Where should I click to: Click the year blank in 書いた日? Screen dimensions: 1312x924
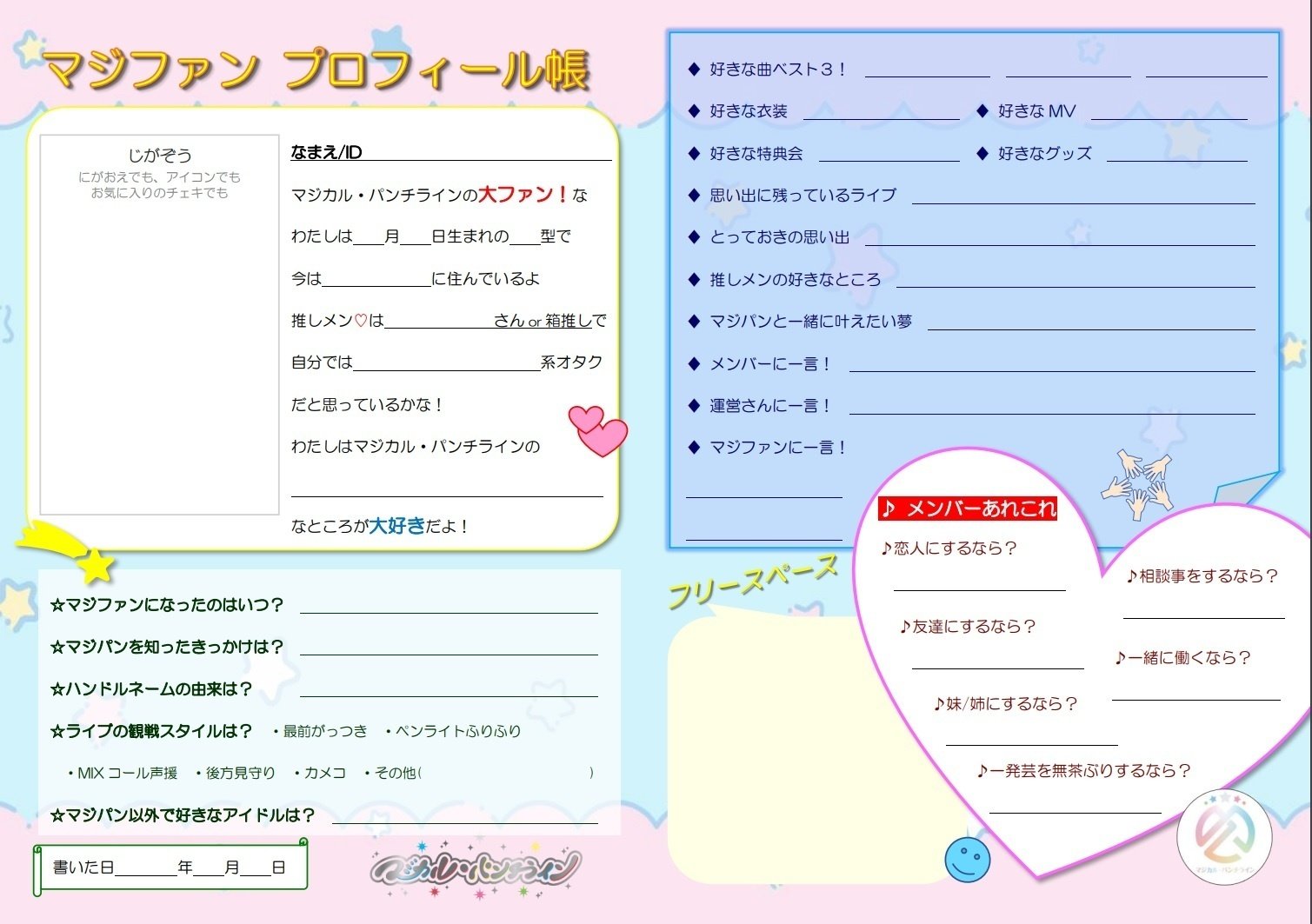click(x=145, y=867)
